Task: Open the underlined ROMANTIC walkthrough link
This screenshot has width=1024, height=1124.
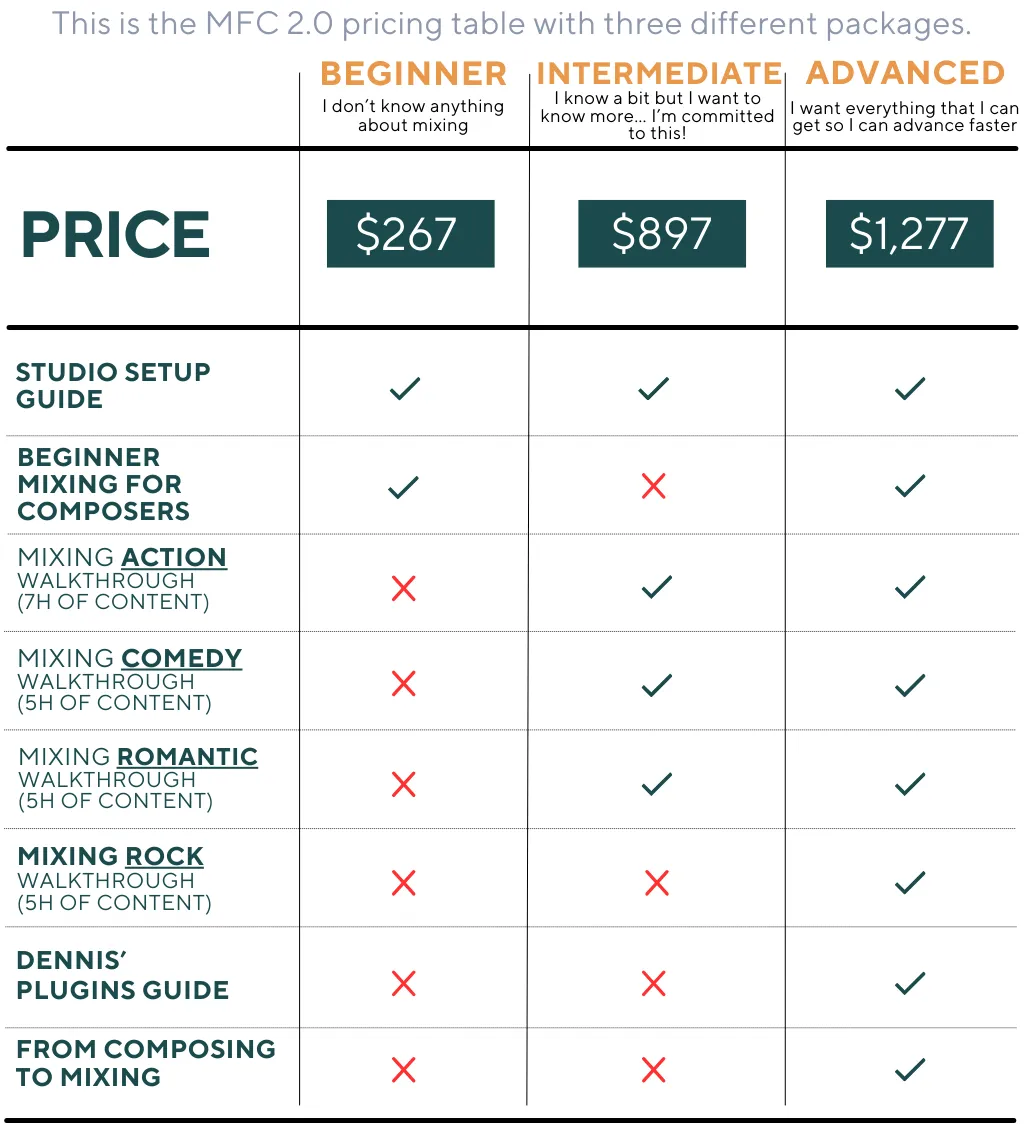Action: click(187, 757)
